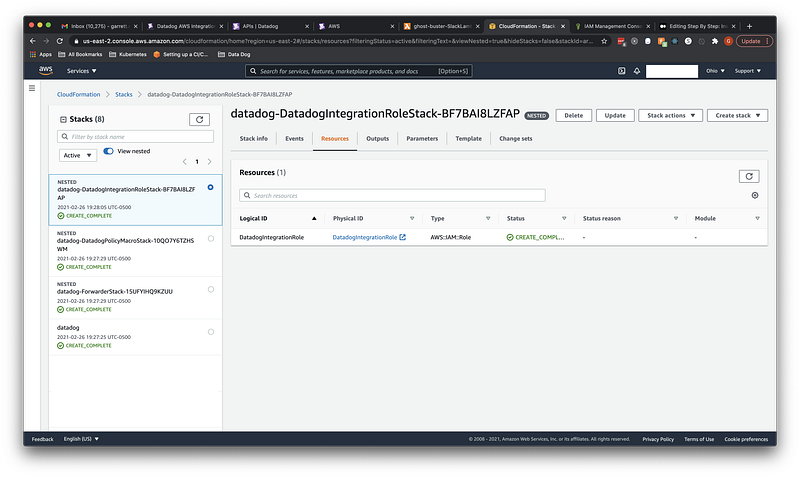Toggle the View nested switch
The width and height of the screenshot is (800, 477).
(x=108, y=151)
